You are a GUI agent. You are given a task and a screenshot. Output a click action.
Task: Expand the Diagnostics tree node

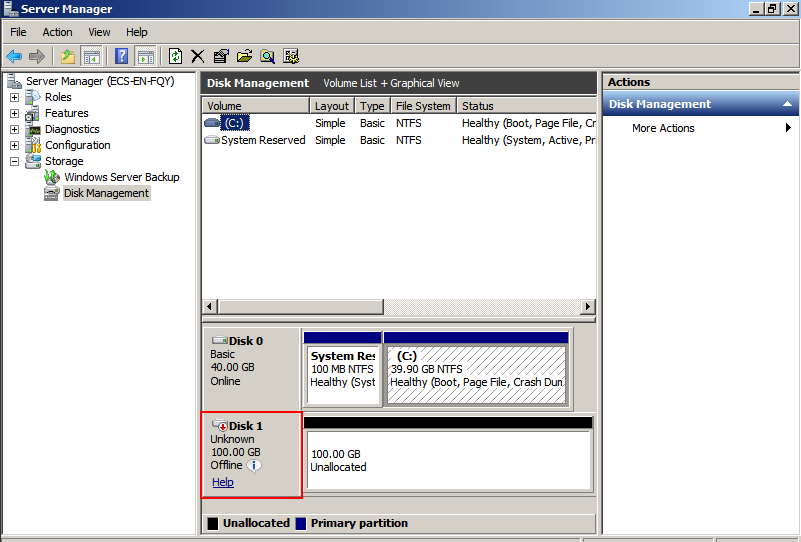coord(14,129)
